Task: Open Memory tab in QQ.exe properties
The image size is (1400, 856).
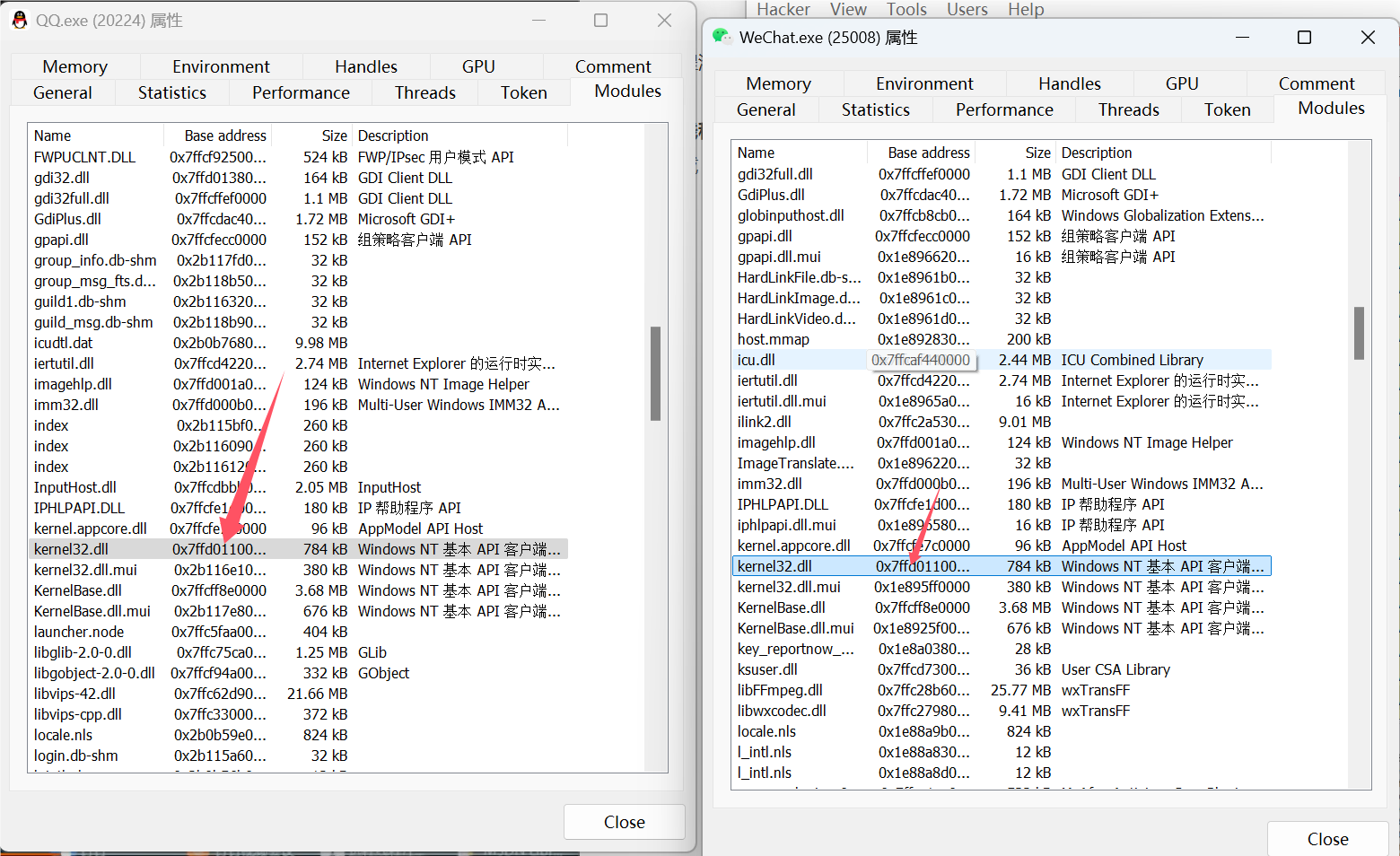Action: (x=75, y=66)
